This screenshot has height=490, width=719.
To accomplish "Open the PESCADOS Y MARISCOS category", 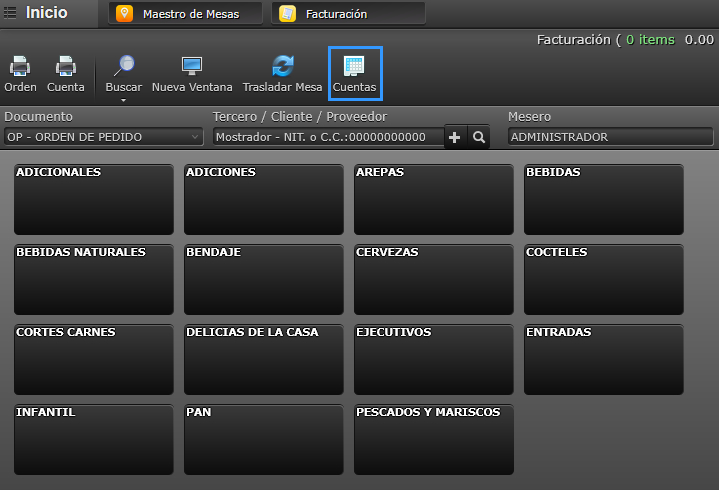I will (x=434, y=440).
